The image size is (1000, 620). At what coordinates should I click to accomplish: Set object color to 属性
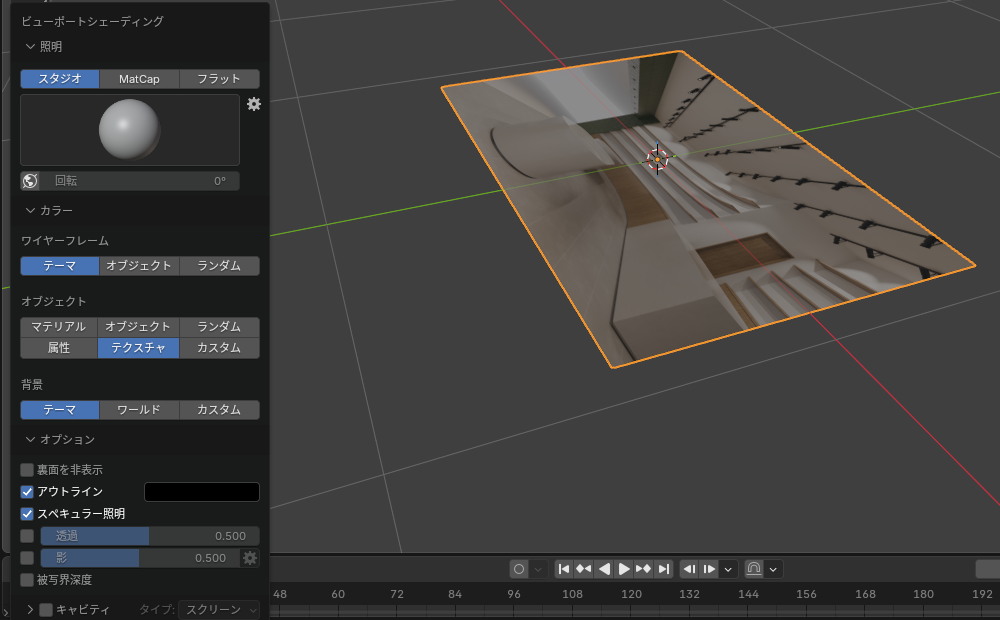click(x=59, y=348)
